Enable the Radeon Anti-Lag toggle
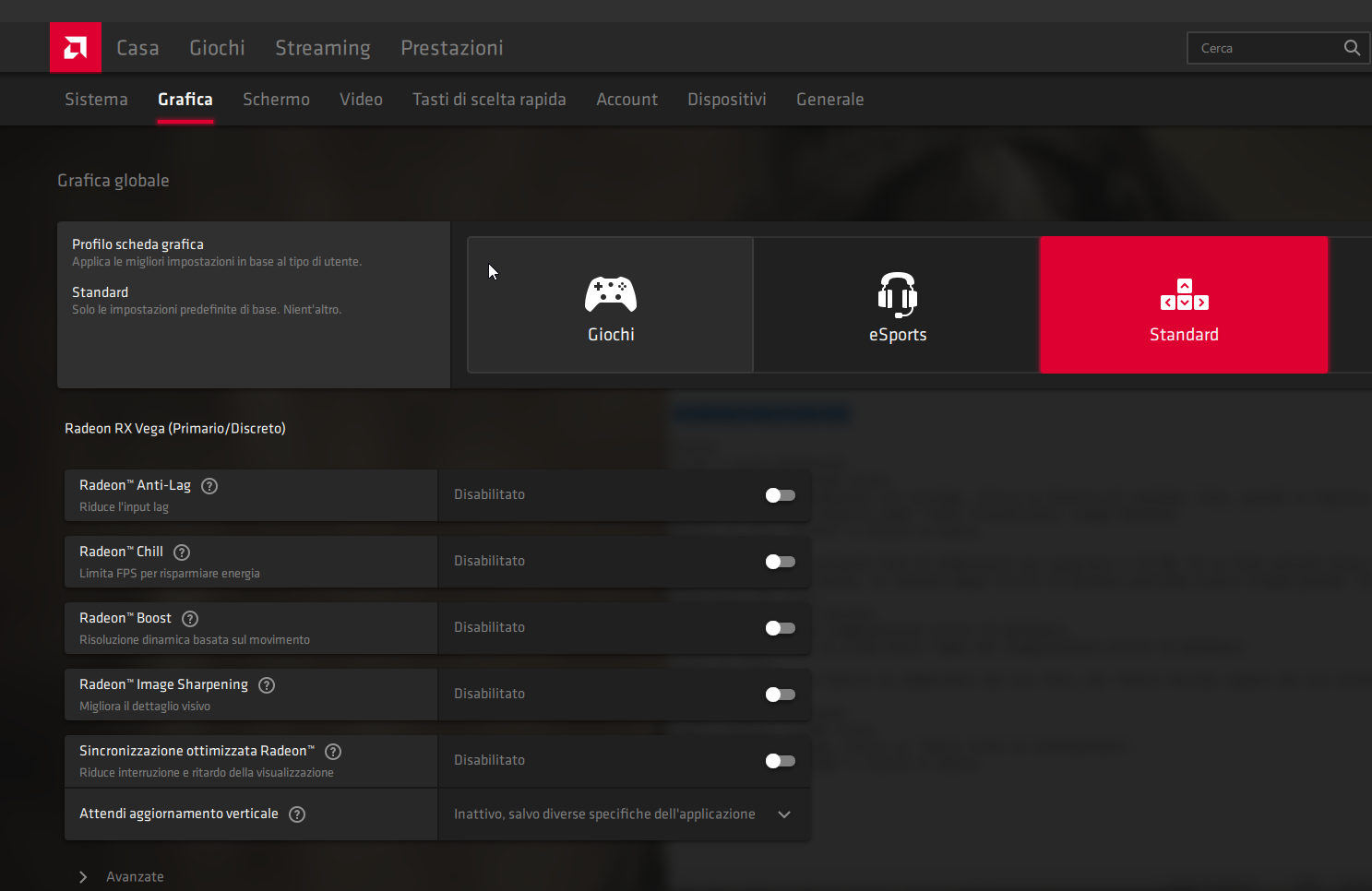Screen dimensions: 1372x891 click(x=781, y=495)
